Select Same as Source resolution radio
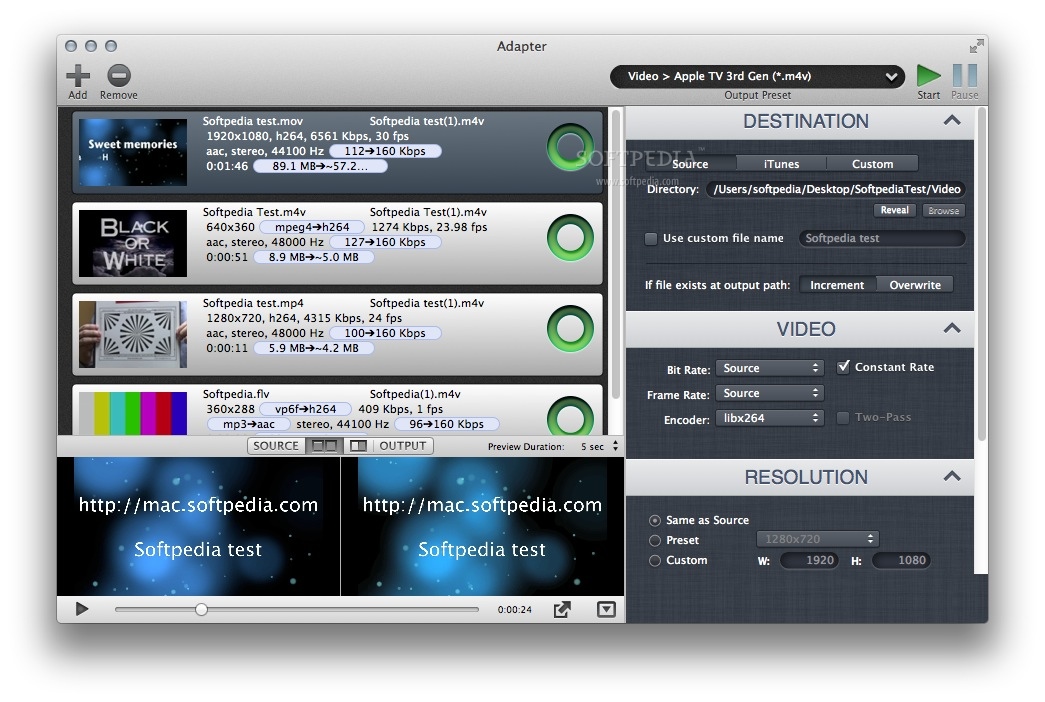1045x702 pixels. [655, 520]
